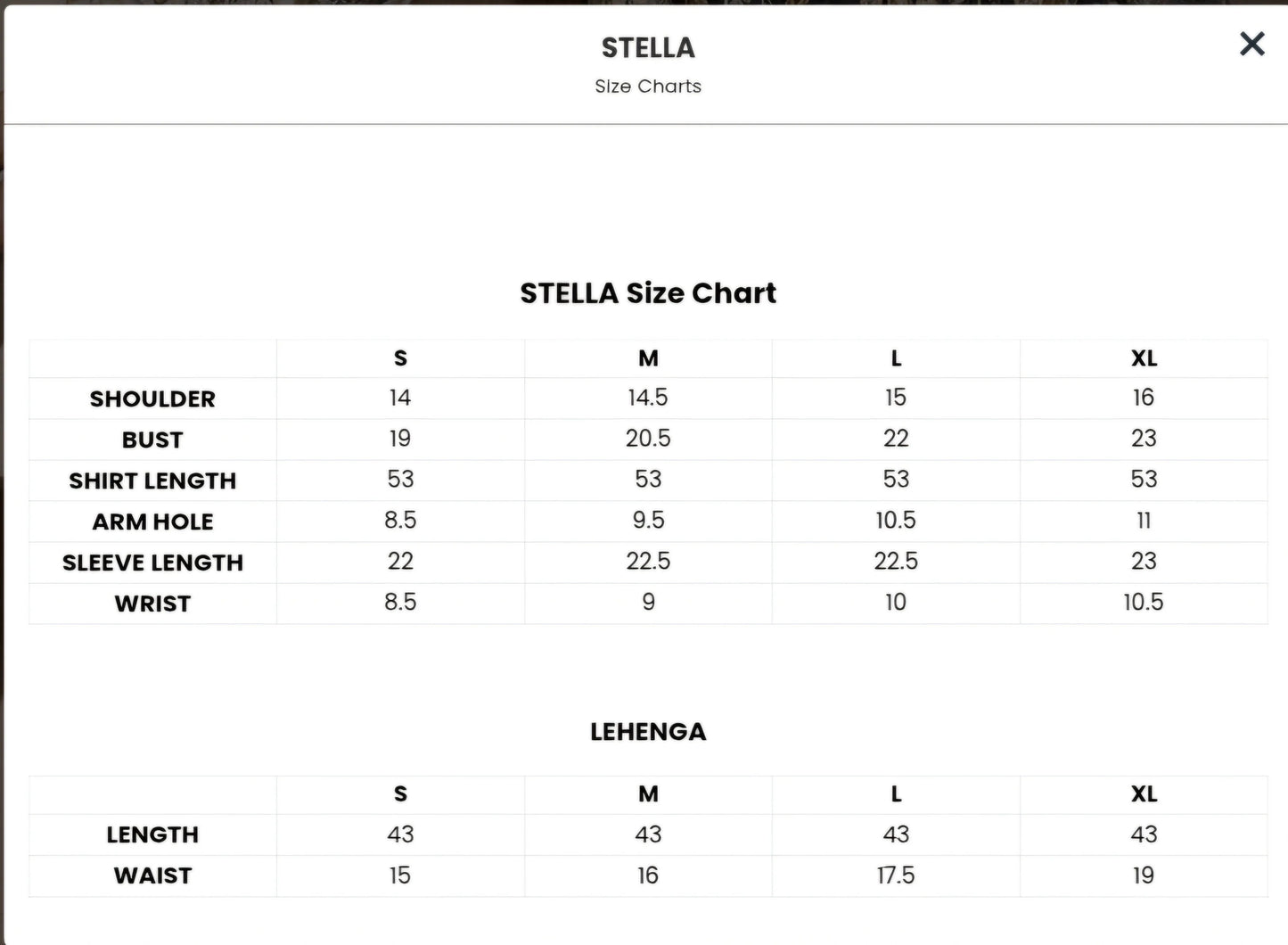Click the M header in the LEHENGA table
The width and height of the screenshot is (1288, 945).
tap(648, 794)
